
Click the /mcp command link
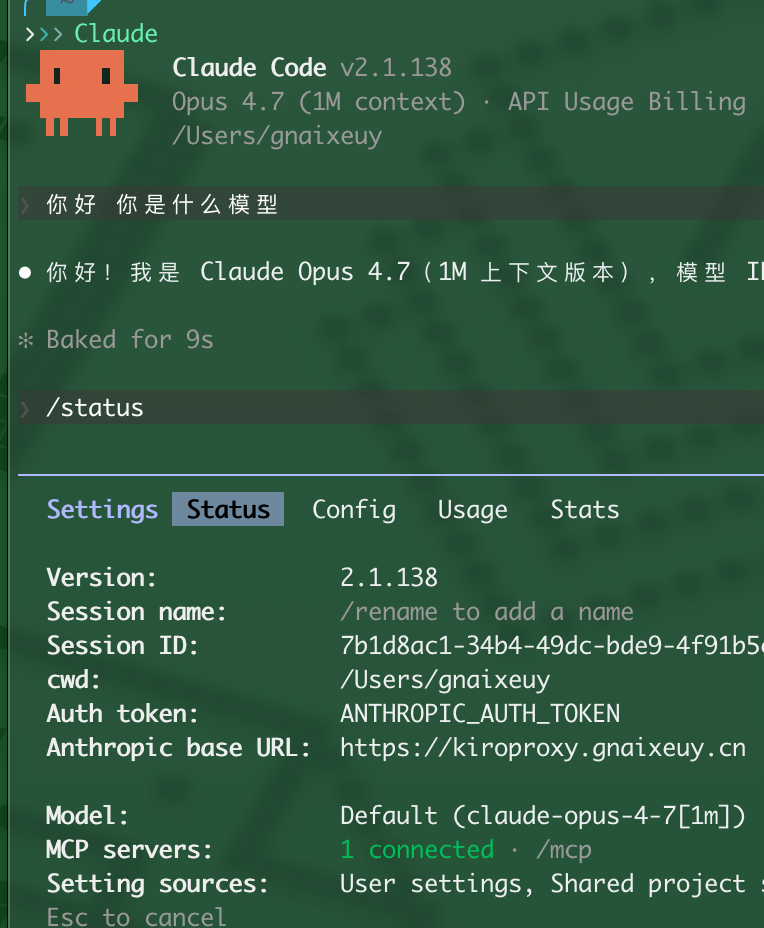(x=564, y=850)
